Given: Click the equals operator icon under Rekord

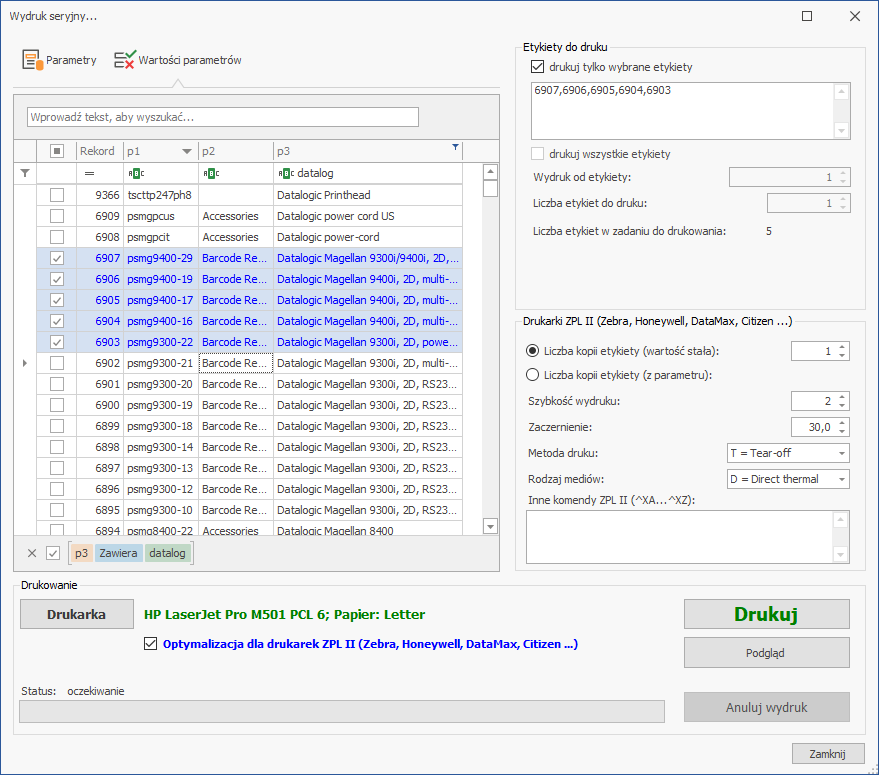Looking at the screenshot, I should (x=89, y=173).
